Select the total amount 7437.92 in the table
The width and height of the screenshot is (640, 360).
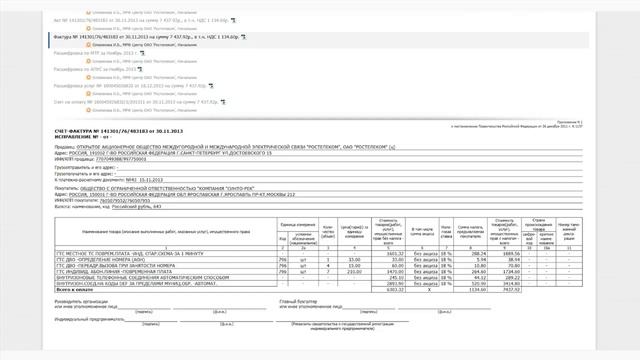(512, 290)
